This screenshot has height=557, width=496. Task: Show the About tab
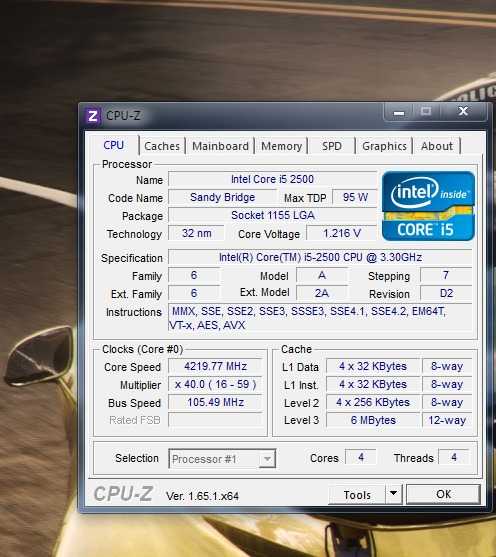pyautogui.click(x=437, y=146)
